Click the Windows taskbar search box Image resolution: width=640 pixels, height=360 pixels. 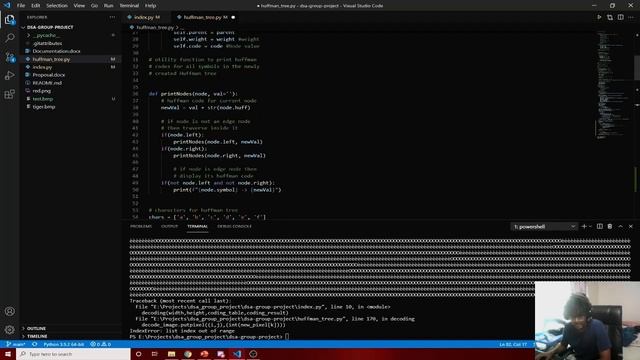point(73,354)
